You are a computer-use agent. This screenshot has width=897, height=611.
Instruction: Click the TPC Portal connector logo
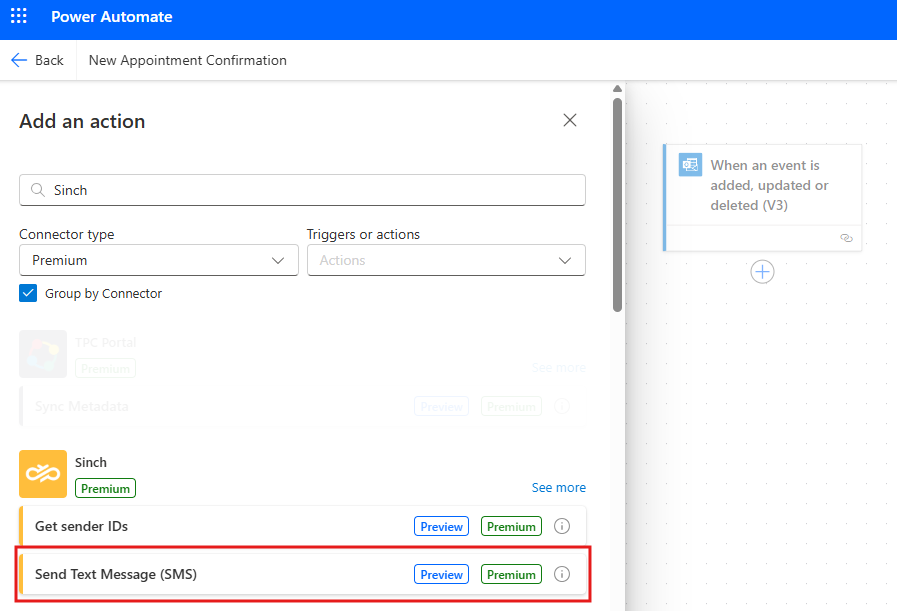pos(43,354)
